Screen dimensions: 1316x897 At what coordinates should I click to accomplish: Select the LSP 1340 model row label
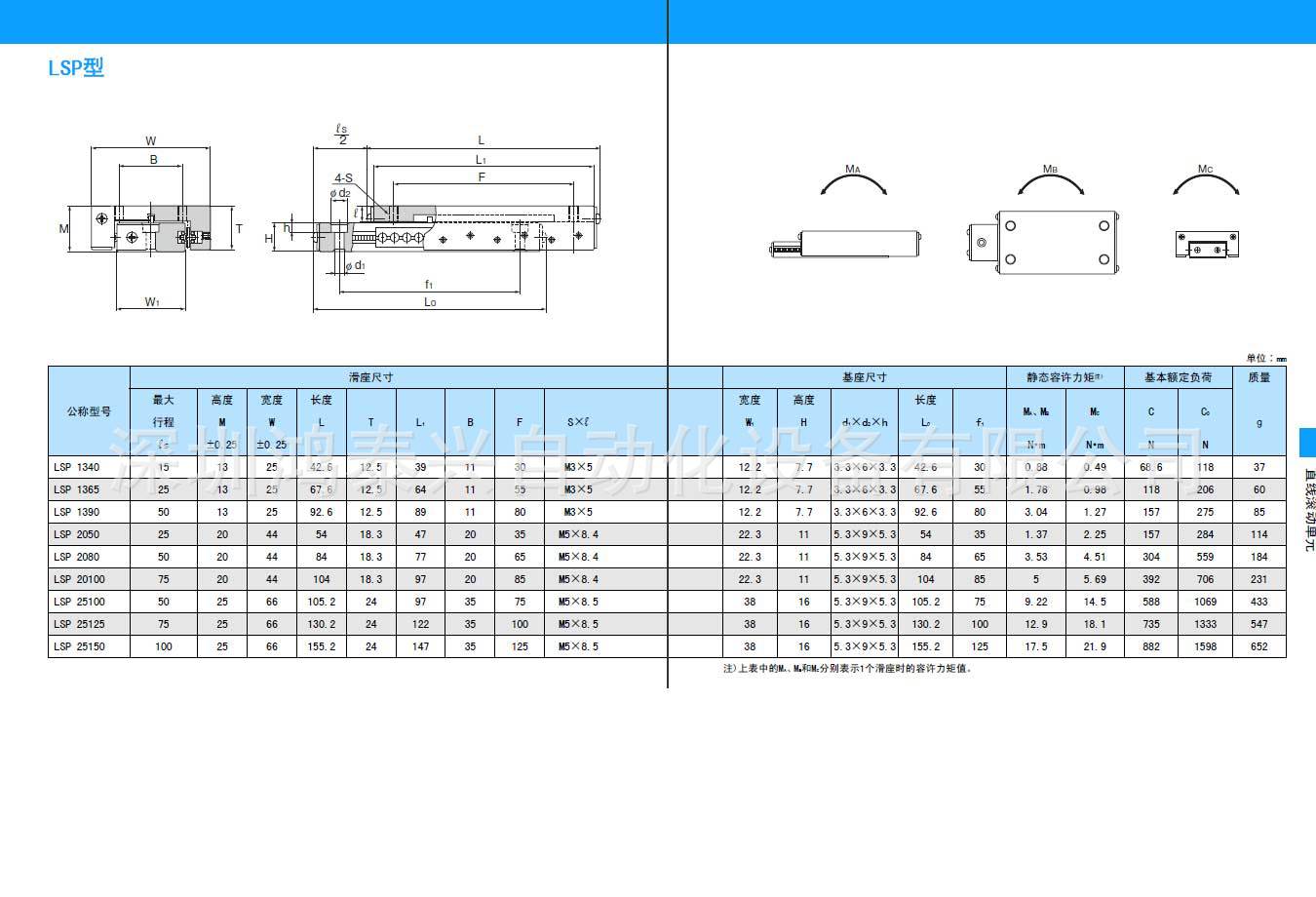(x=77, y=467)
